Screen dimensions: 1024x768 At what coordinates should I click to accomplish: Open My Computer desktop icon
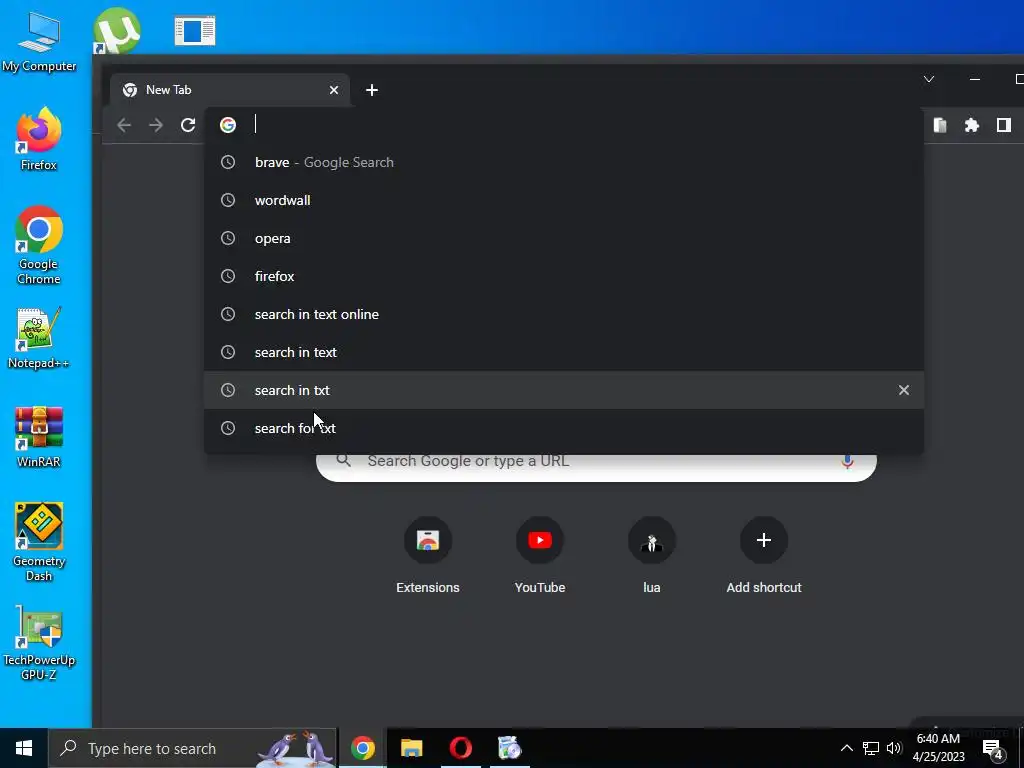pos(39,42)
